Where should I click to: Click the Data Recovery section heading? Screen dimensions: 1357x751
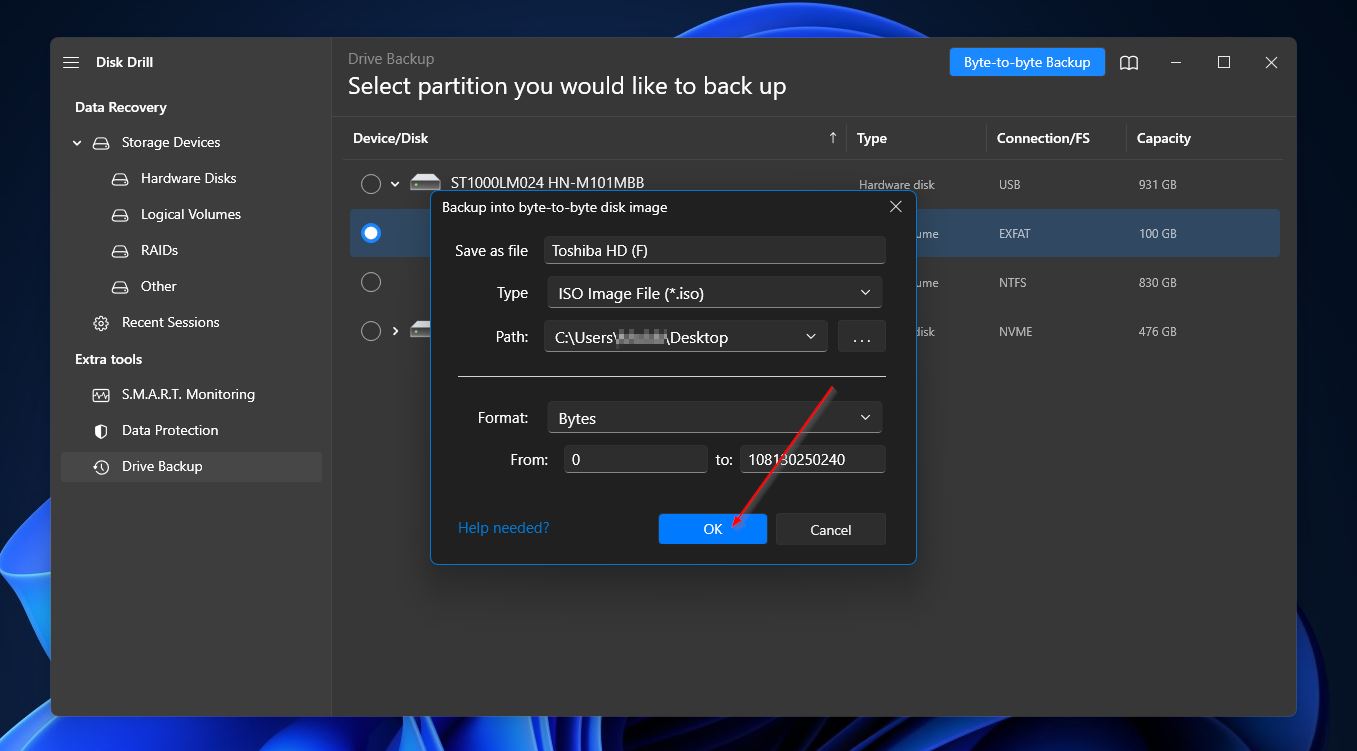click(121, 107)
